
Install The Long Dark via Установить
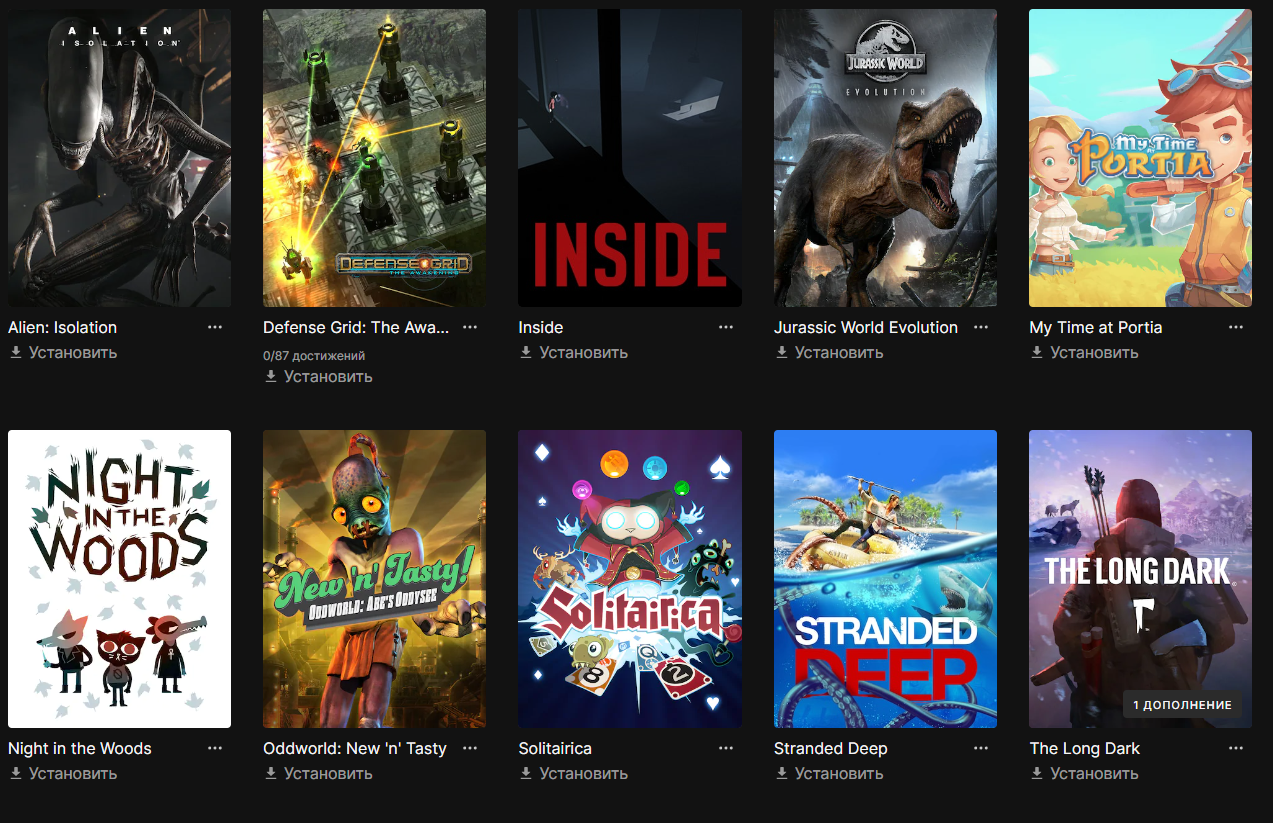1085,774
